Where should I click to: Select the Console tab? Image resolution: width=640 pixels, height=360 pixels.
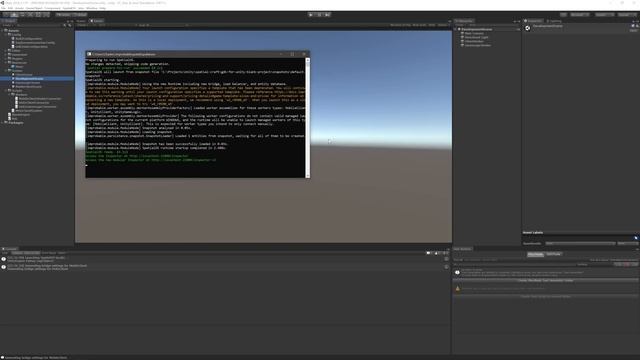[9, 249]
